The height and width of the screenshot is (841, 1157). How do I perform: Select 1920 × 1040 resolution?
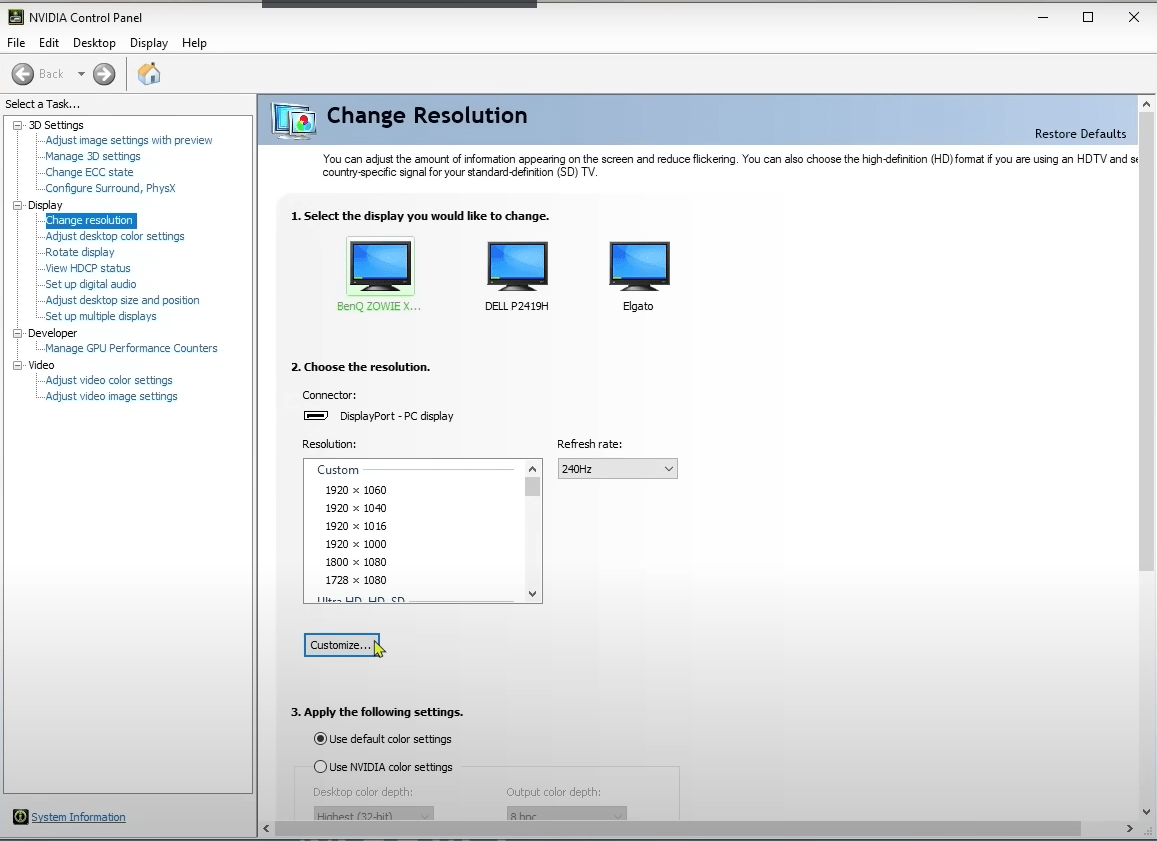pos(356,508)
